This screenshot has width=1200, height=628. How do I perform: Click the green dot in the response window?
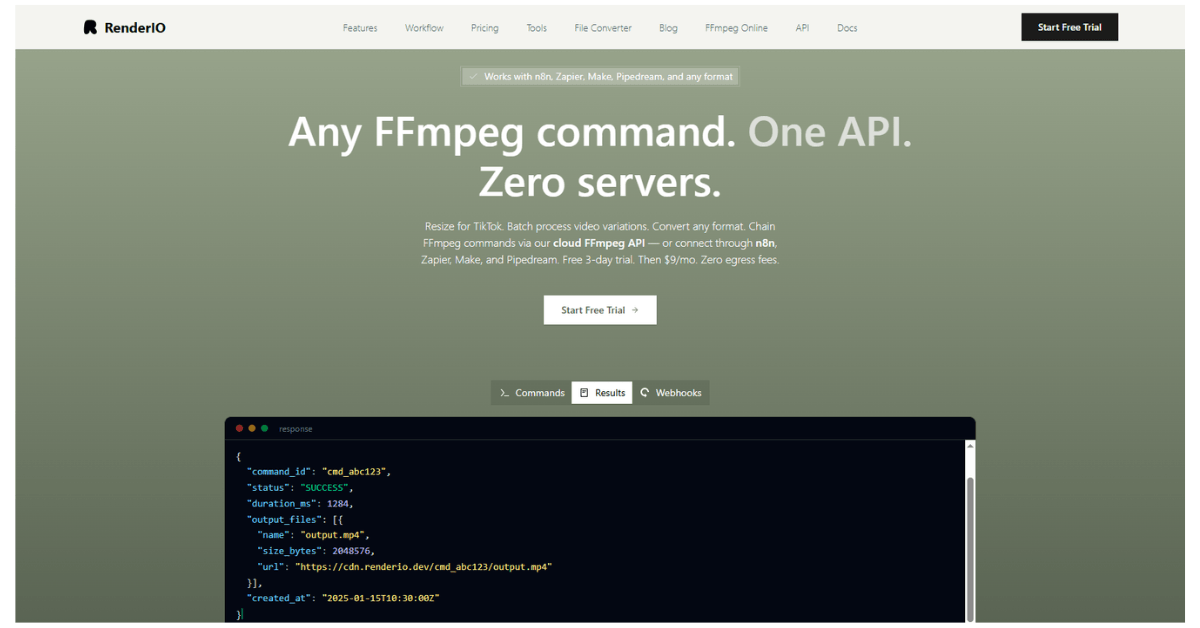(264, 428)
